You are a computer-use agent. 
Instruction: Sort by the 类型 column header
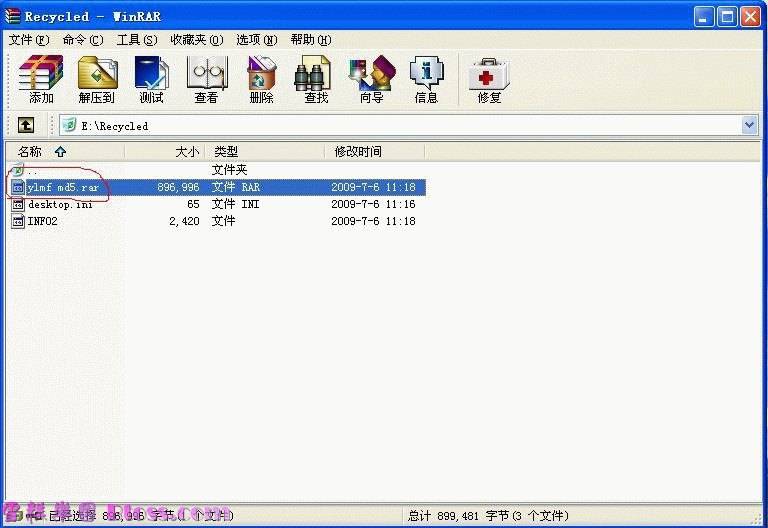(x=265, y=152)
